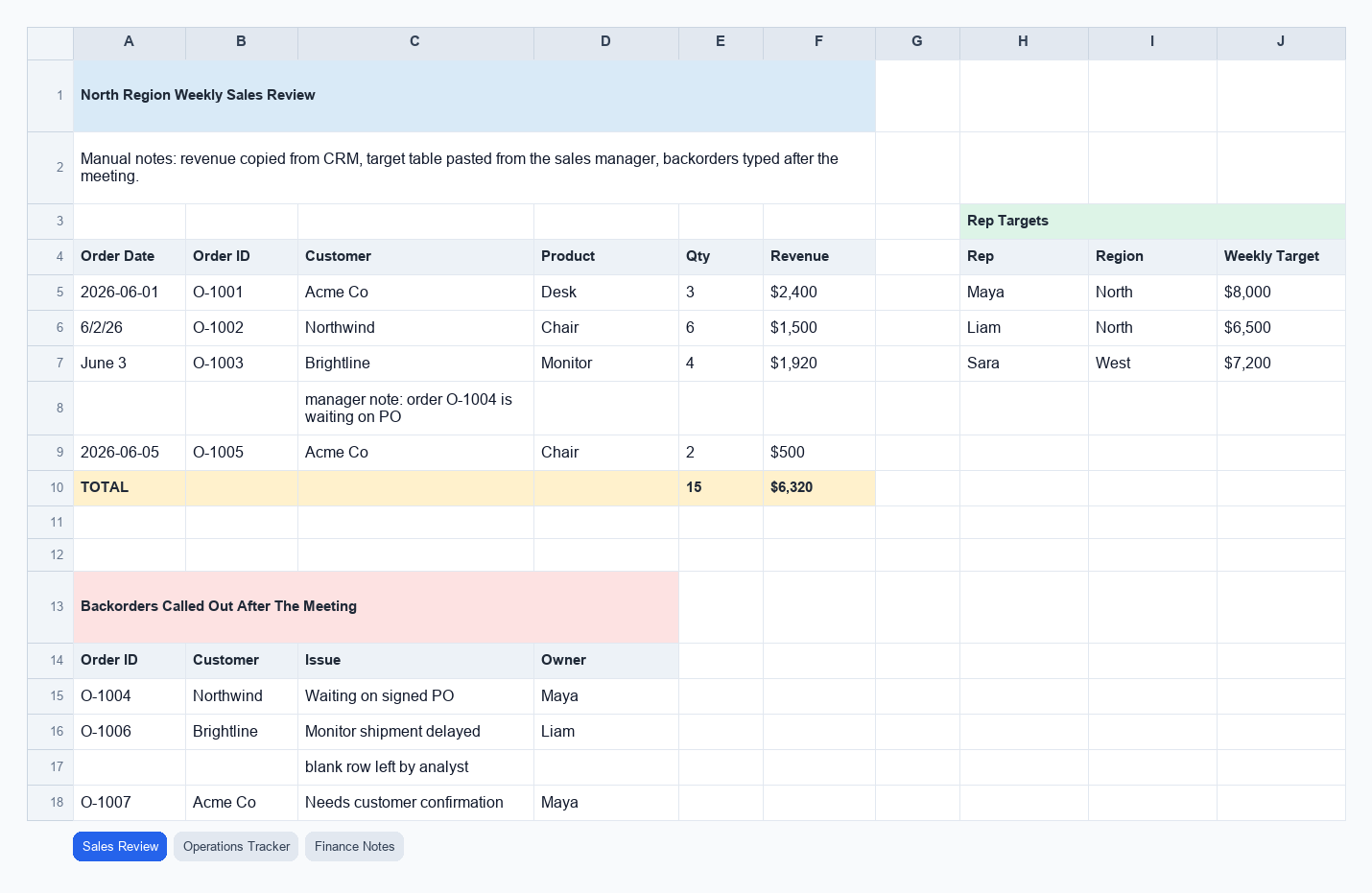Click the rep cell Sara
This screenshot has height=893, width=1372.
1024,364
